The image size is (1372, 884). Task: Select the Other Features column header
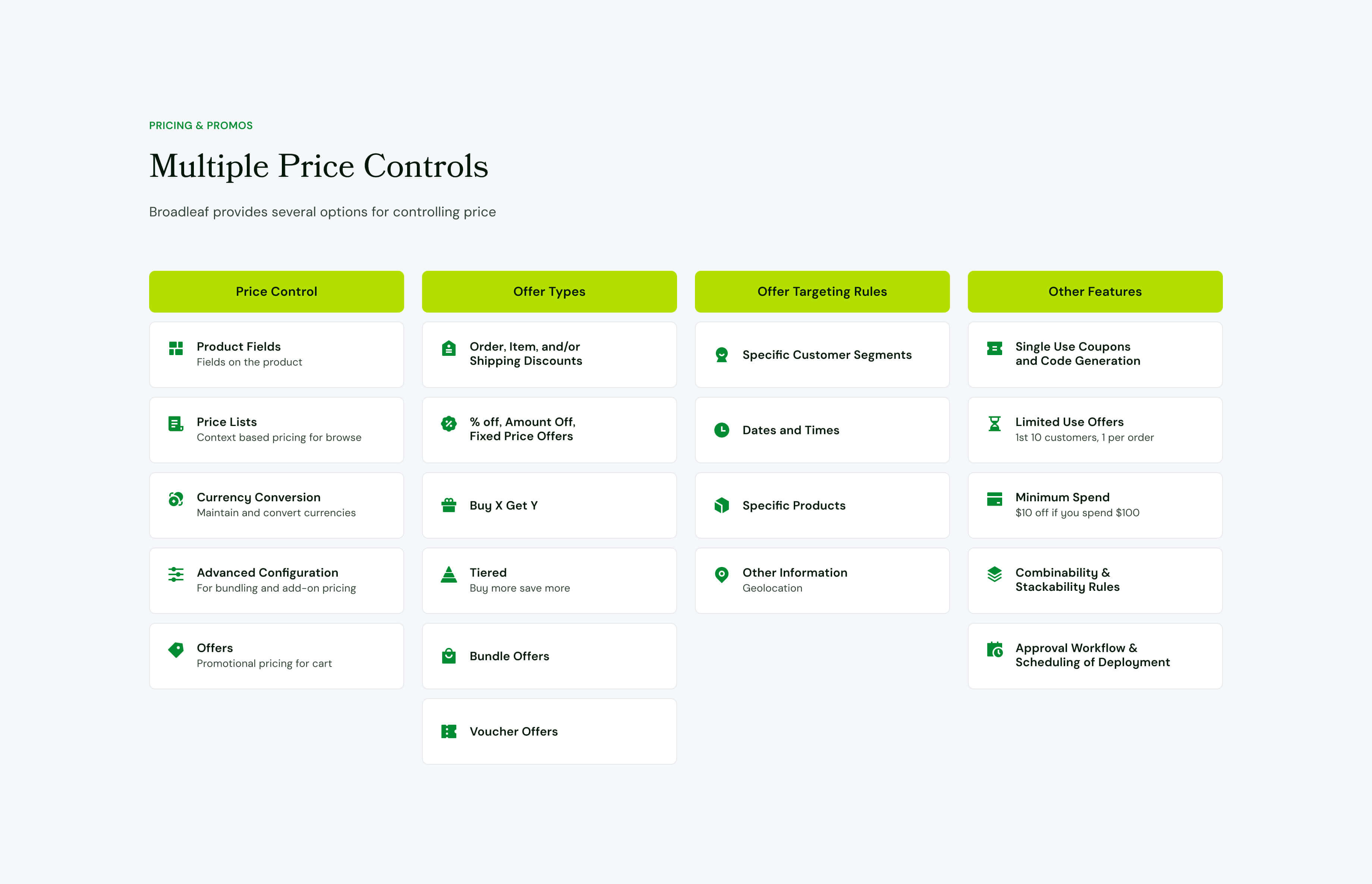[1095, 292]
